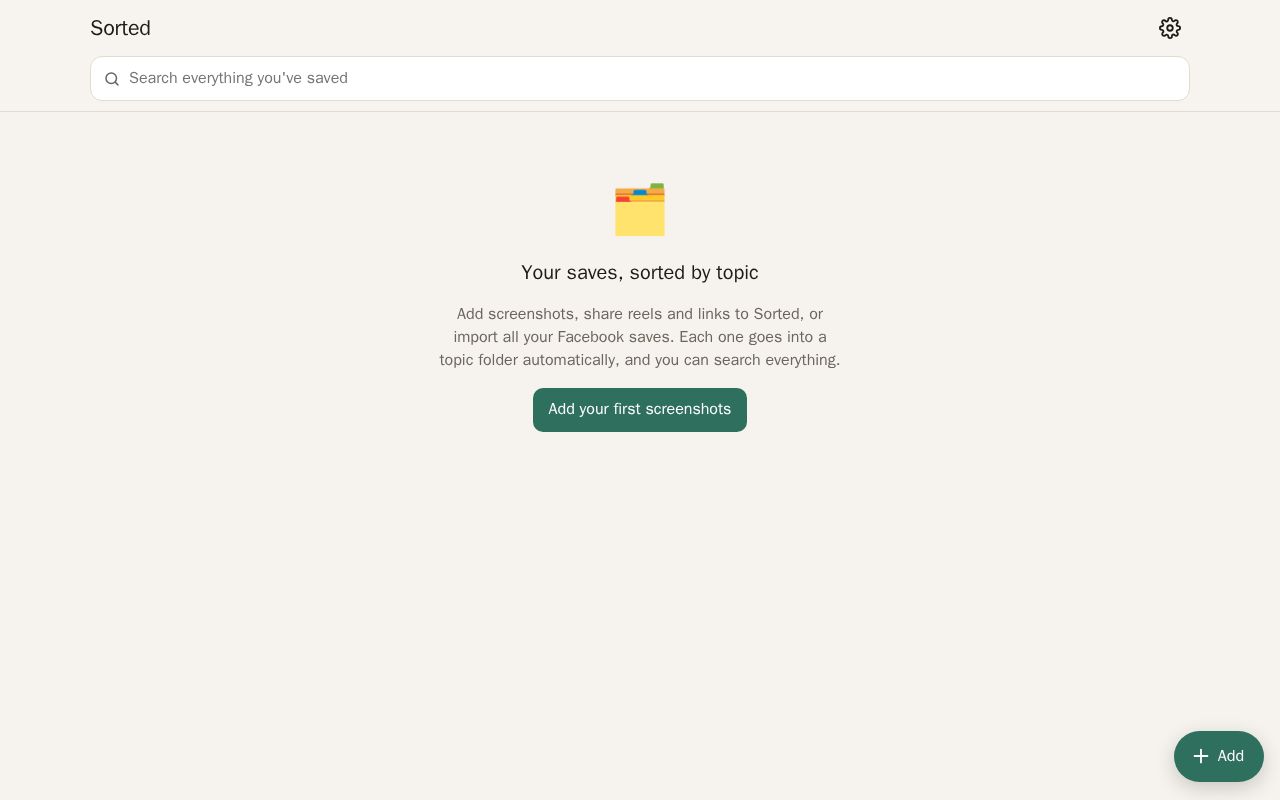
Task: Focus the 'Search everything you've saved' field
Action: (640, 78)
